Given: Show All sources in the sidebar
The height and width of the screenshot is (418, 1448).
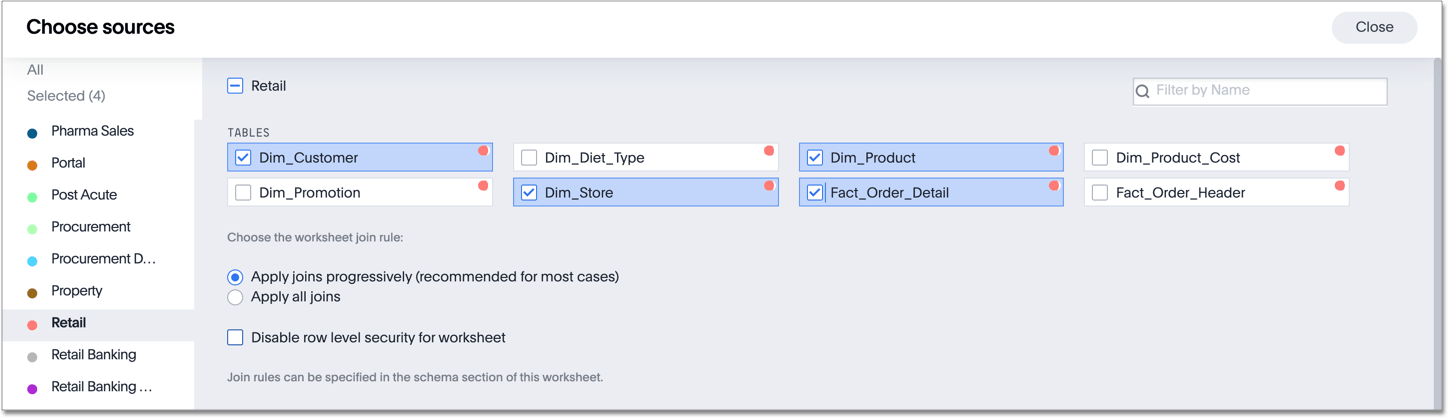Looking at the screenshot, I should 36,70.
